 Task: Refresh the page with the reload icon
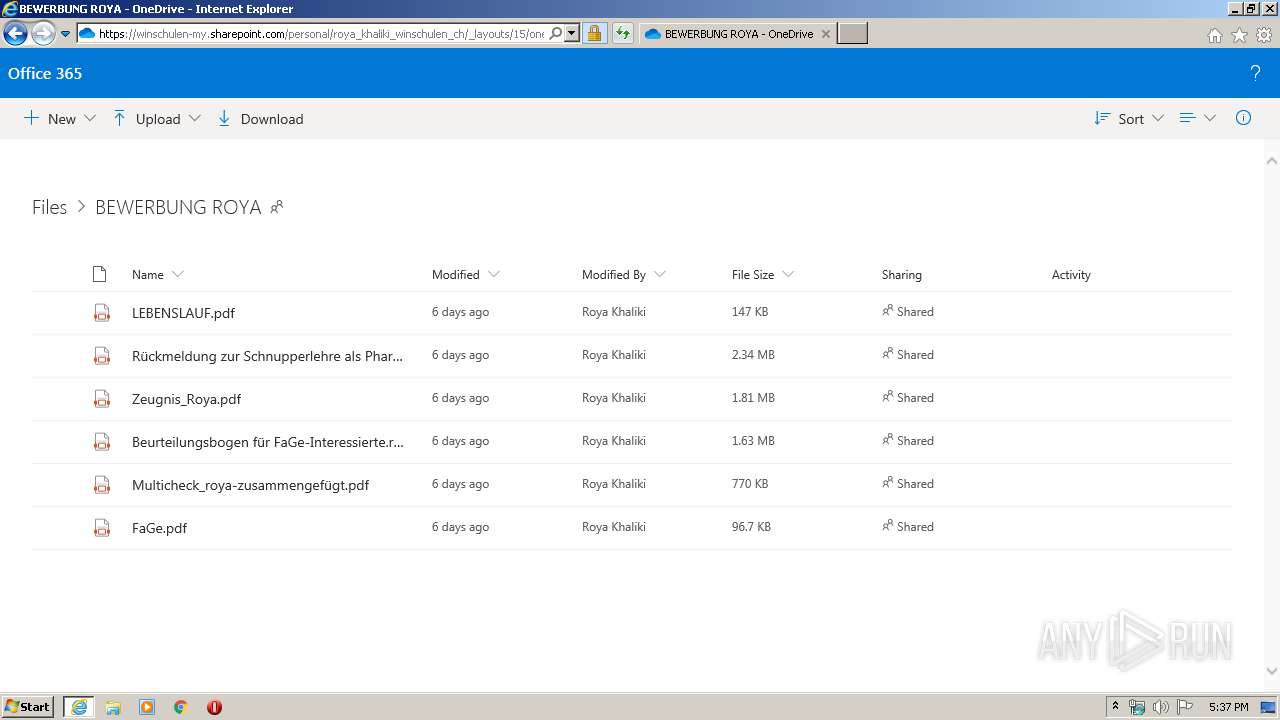point(623,34)
